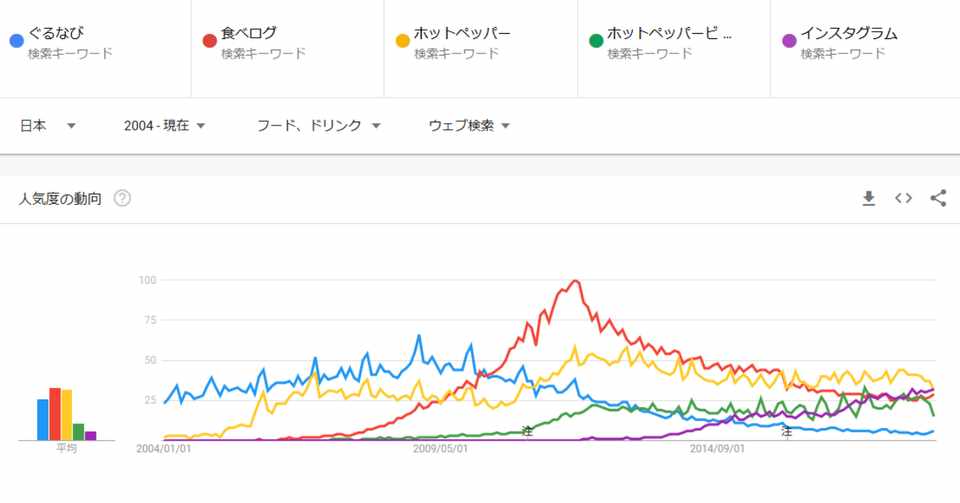960x503 pixels.
Task: Click the red line's peak at 100
Action: 575,281
